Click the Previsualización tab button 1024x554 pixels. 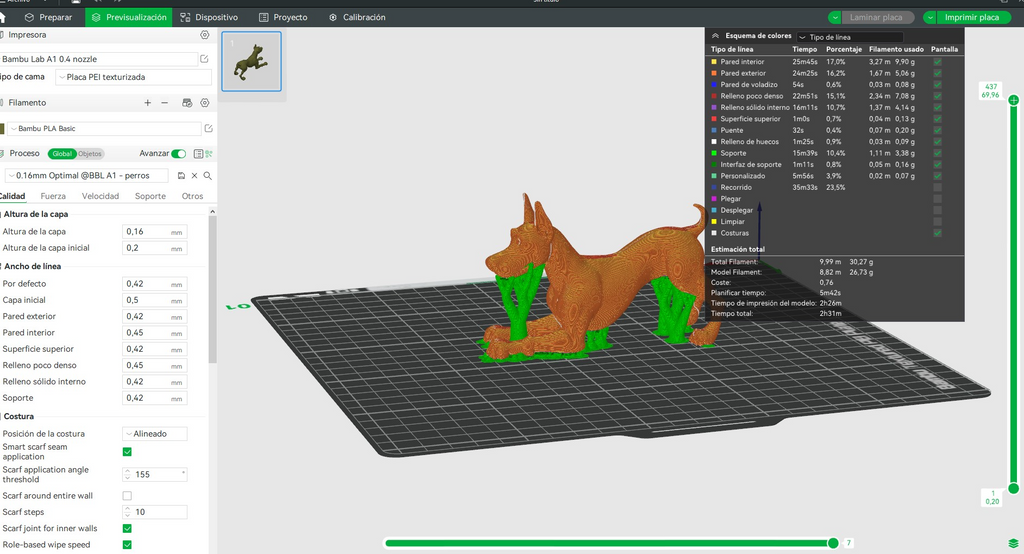pos(129,17)
